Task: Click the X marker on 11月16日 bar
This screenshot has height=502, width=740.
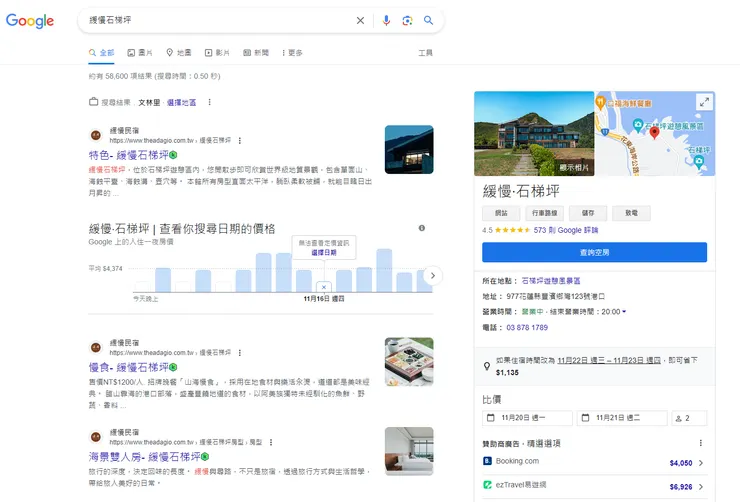Action: coord(324,287)
